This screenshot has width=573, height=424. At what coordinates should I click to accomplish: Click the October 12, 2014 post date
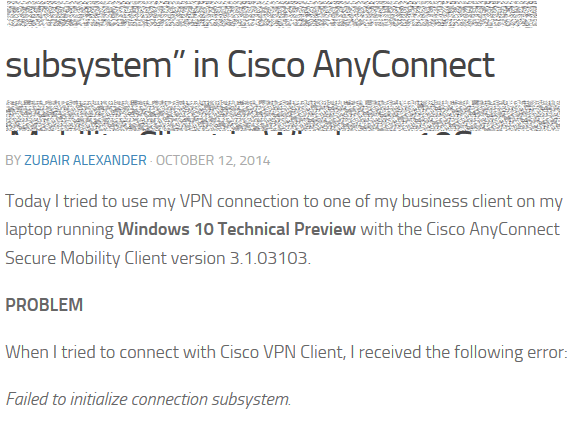pyautogui.click(x=213, y=160)
